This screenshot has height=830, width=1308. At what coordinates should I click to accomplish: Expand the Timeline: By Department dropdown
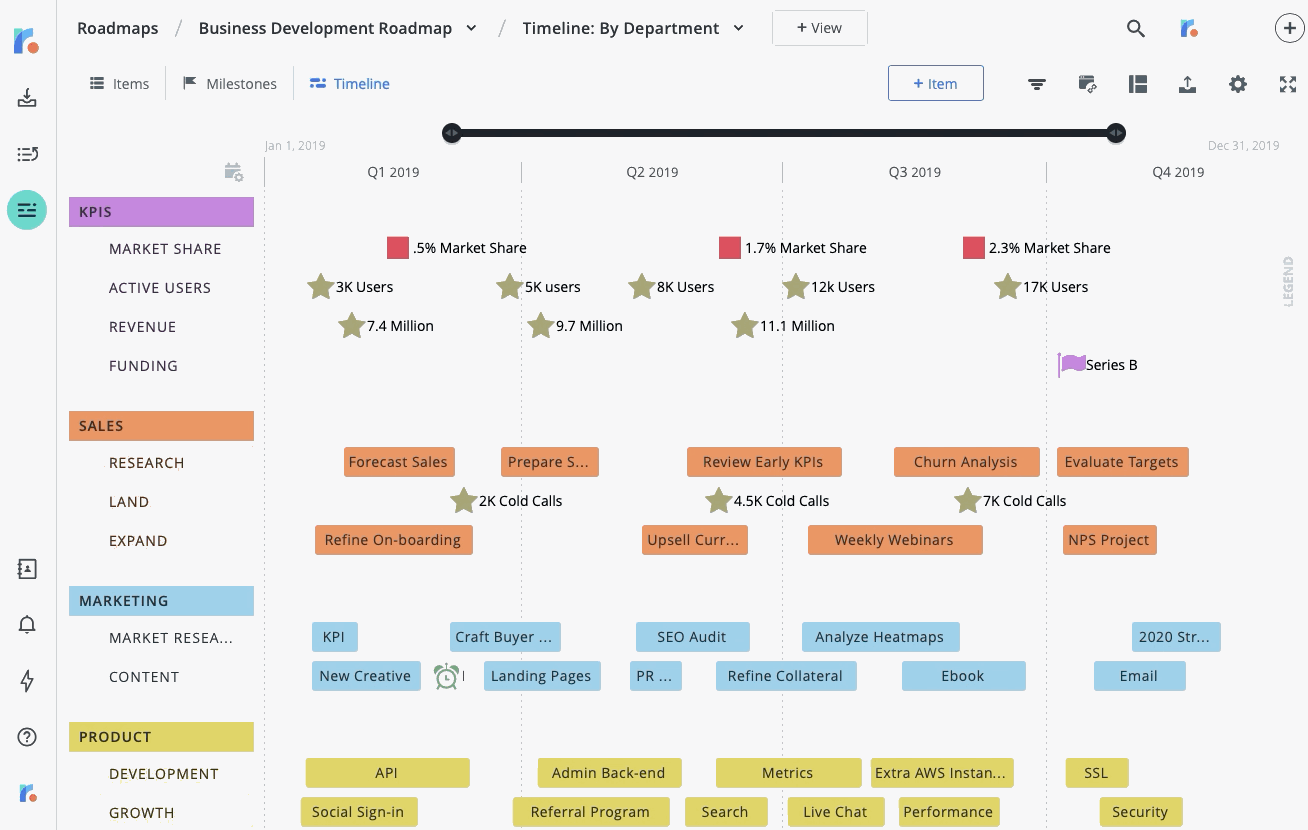click(x=738, y=28)
